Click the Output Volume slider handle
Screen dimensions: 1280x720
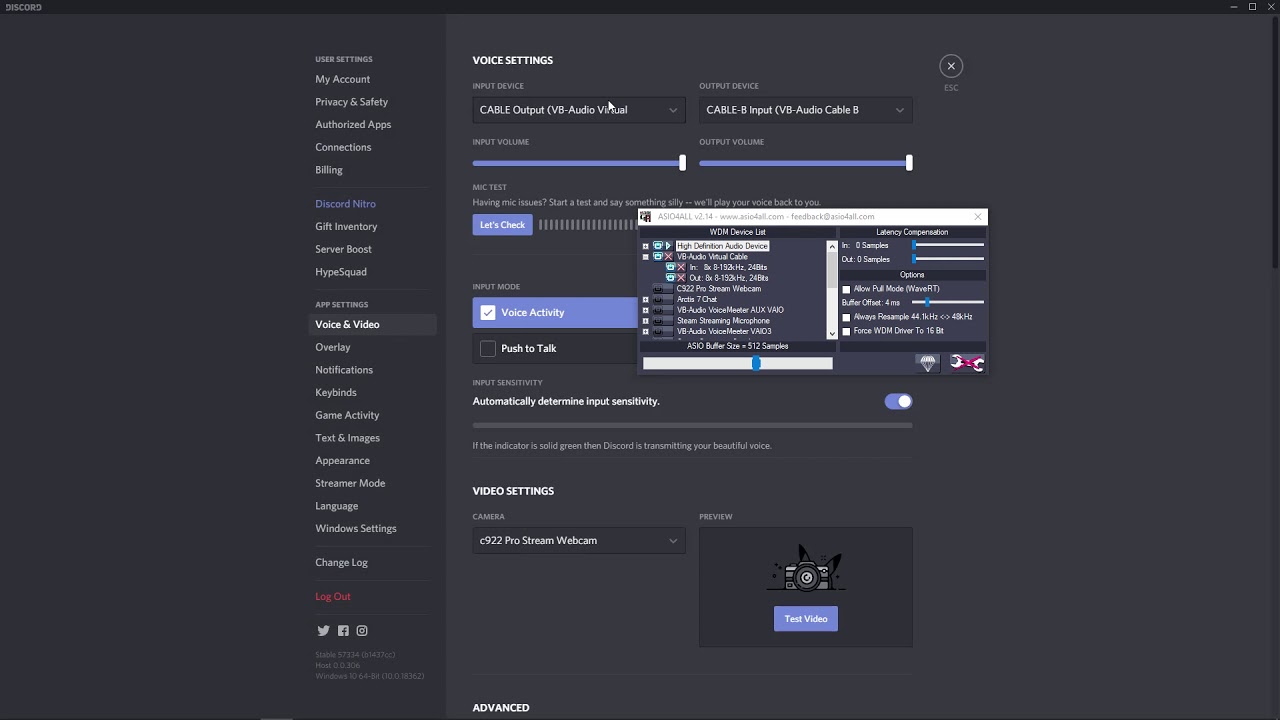coord(909,163)
